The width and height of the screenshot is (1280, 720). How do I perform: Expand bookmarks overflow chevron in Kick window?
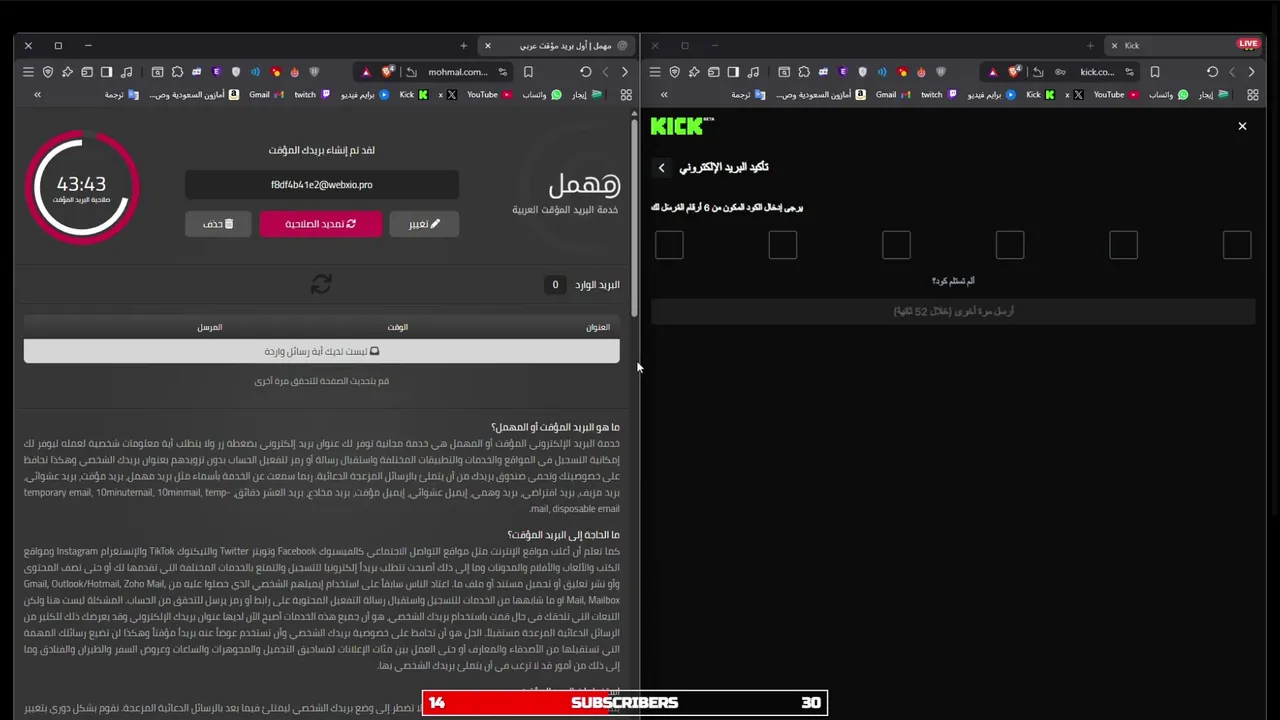pyautogui.click(x=664, y=95)
